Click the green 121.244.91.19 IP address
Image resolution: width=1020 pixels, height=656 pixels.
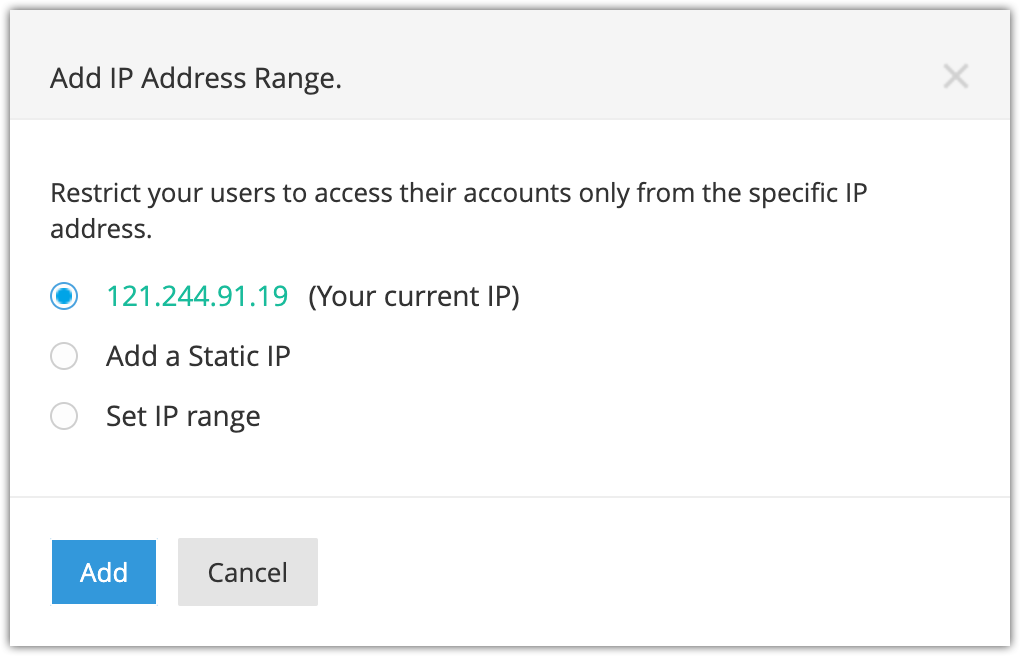tap(197, 297)
